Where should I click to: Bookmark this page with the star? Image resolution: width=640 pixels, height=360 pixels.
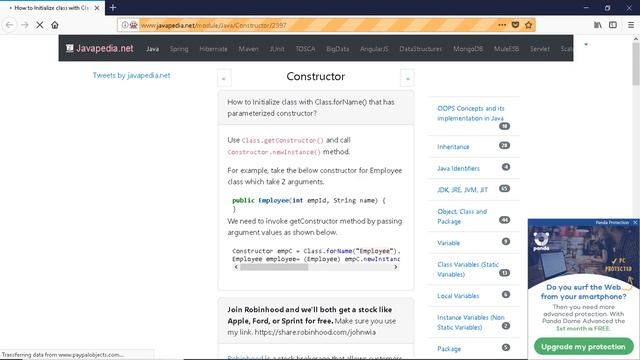pos(529,25)
